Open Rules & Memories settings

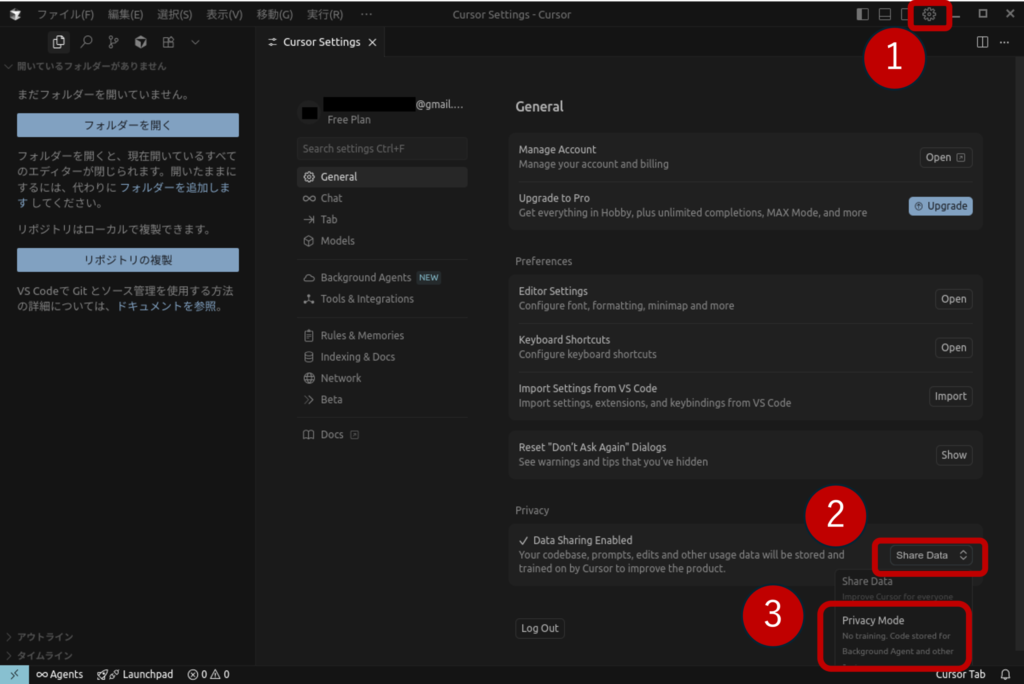click(x=382, y=335)
